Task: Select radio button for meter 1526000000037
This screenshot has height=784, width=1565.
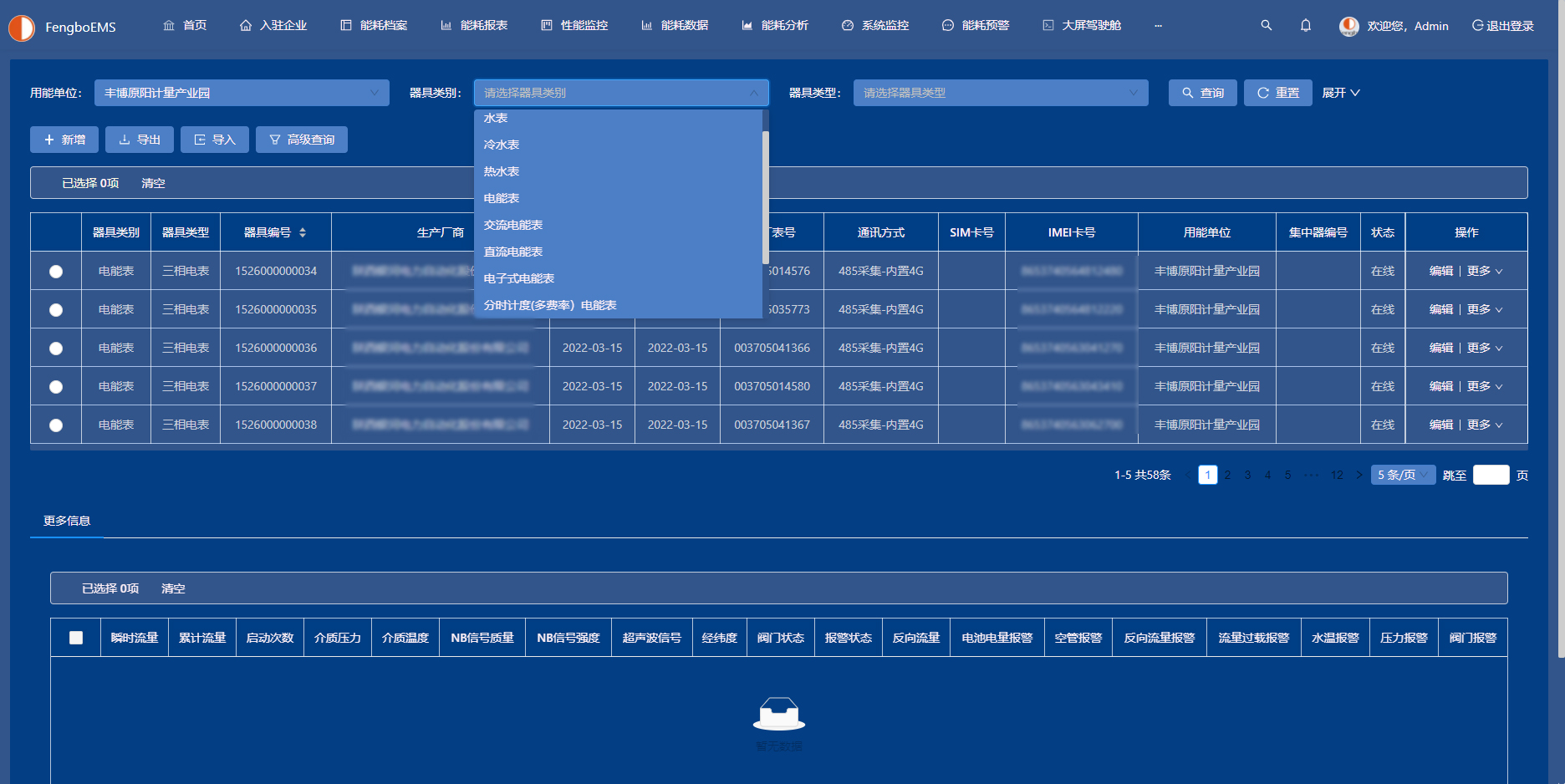Action: [56, 386]
